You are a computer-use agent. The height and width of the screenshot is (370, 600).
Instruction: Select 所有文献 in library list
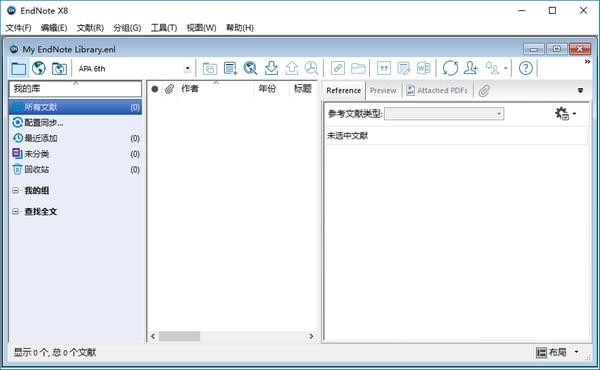[x=75, y=107]
